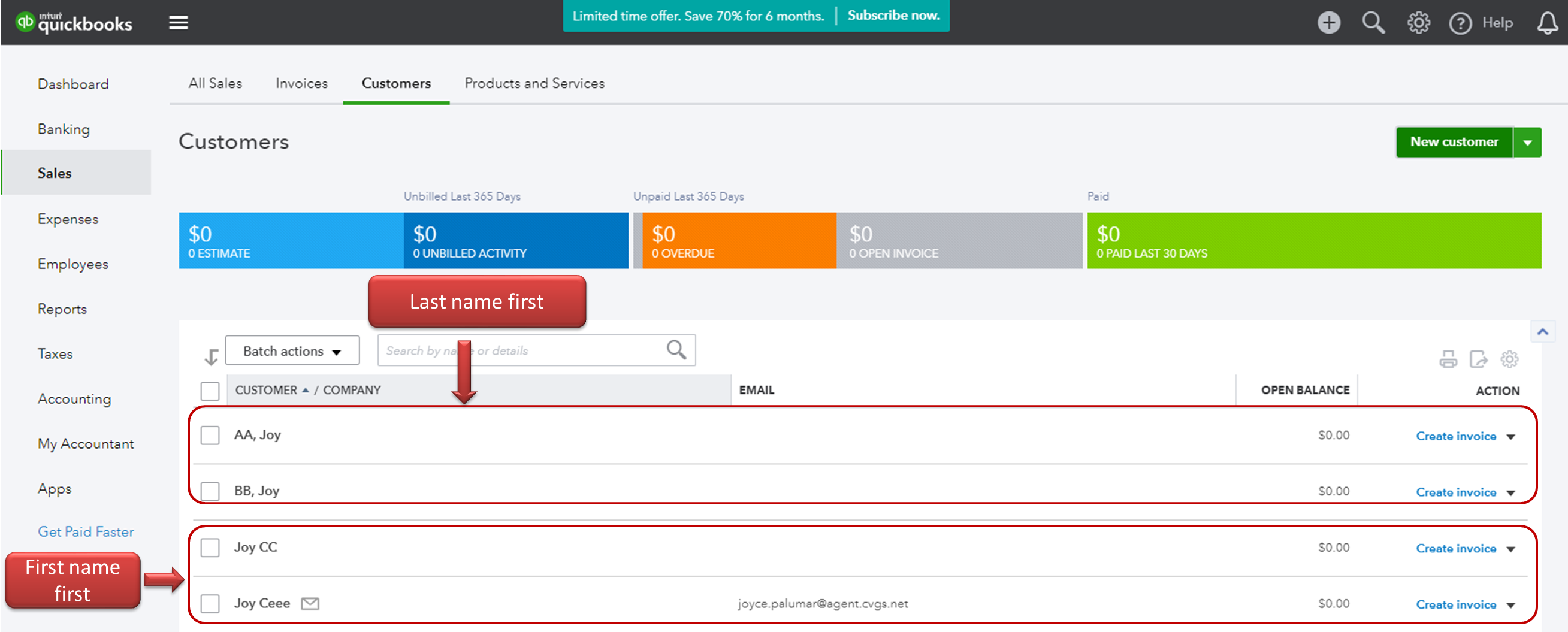1568x632 pixels.
Task: Expand action dropdown for AA, Joy
Action: [1511, 437]
